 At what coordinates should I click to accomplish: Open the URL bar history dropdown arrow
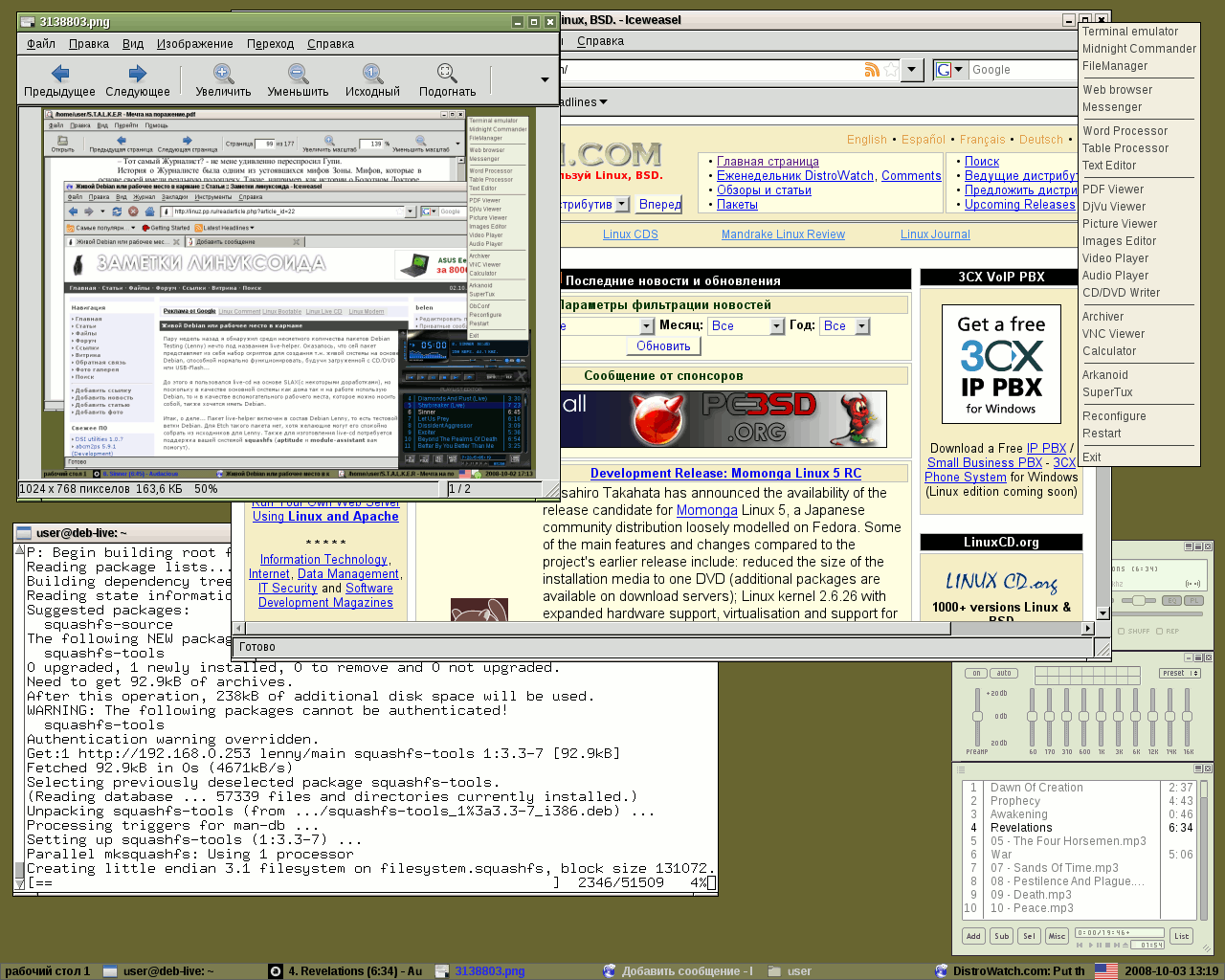point(912,70)
